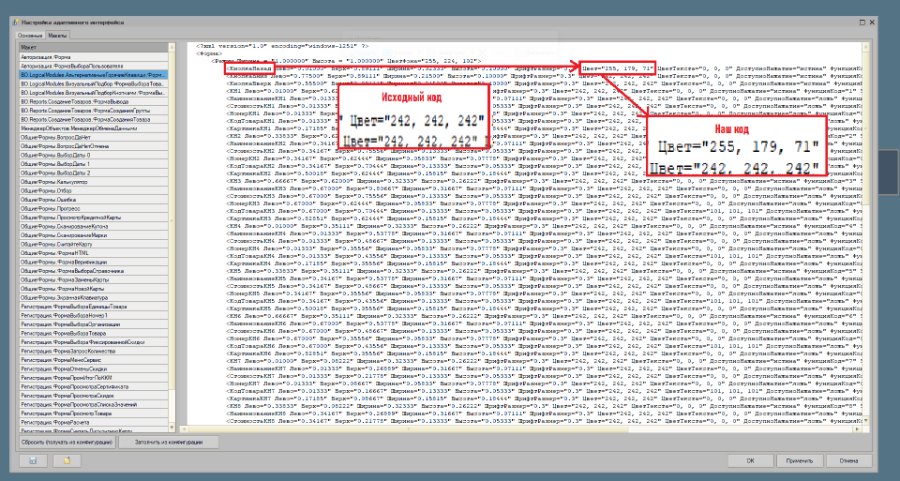
Task: Select highlighted BO.LogicalModules.АльтернативныеГорячиеКлавиши row
Action: [x=94, y=75]
